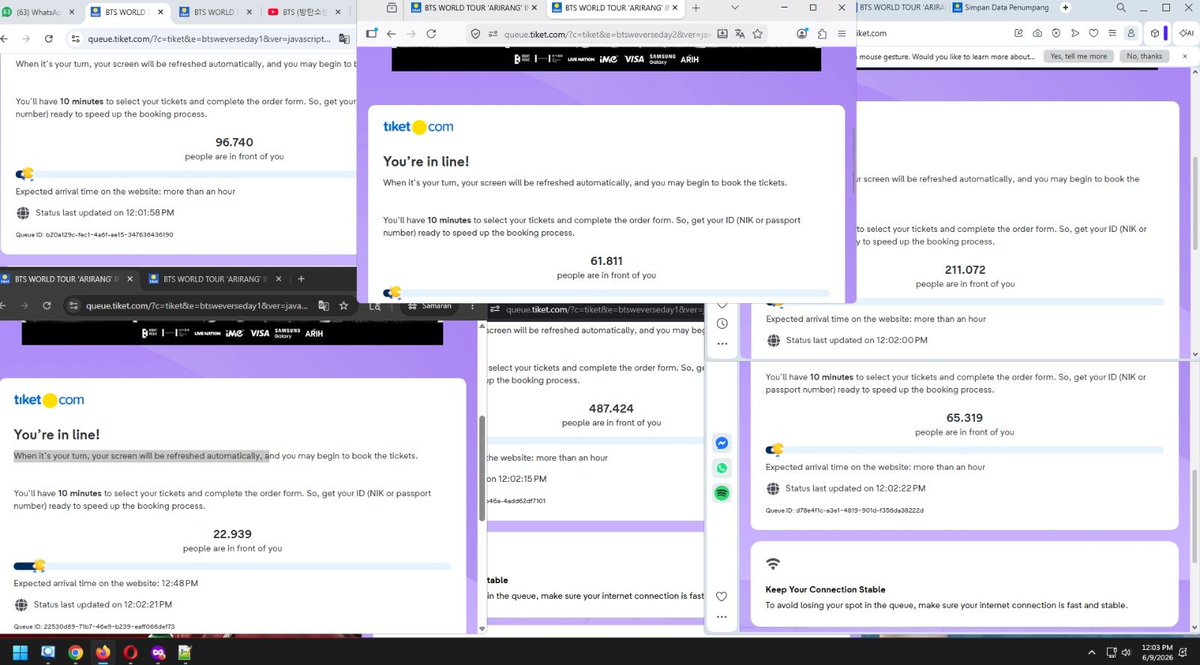
Task: Click shield tracking protection icon in Firefox
Action: [476, 33]
